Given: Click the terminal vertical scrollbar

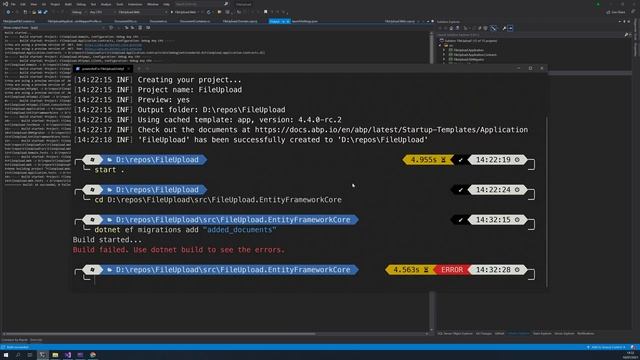Looking at the screenshot, I should (x=546, y=202).
